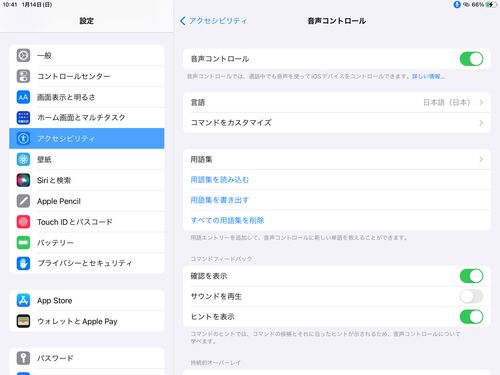The height and width of the screenshot is (375, 500).
Task: Open the ウォレットとApple Pay icon
Action: (x=23, y=321)
